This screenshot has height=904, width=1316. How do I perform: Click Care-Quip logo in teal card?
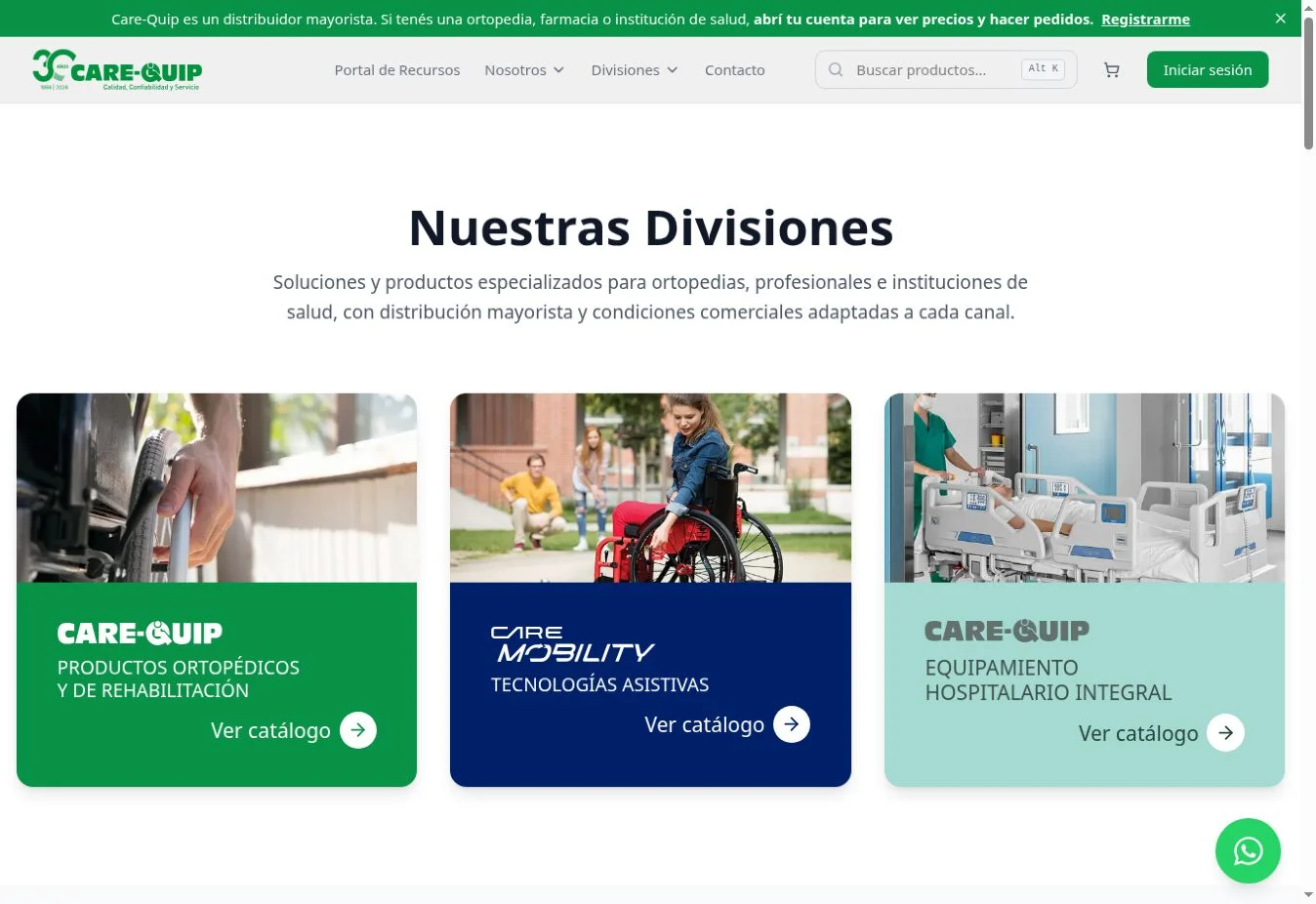(x=1007, y=632)
